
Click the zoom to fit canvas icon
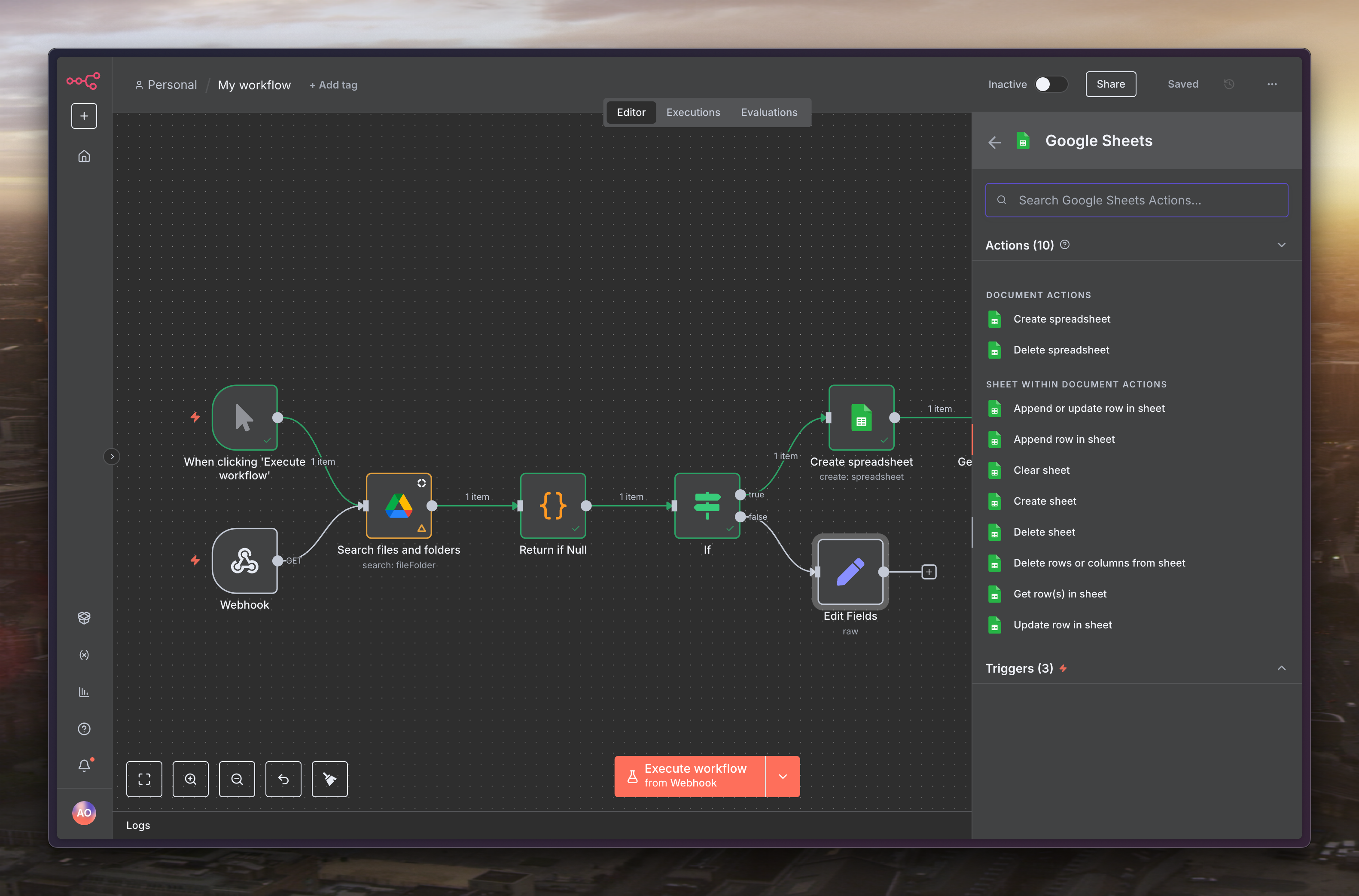(144, 779)
